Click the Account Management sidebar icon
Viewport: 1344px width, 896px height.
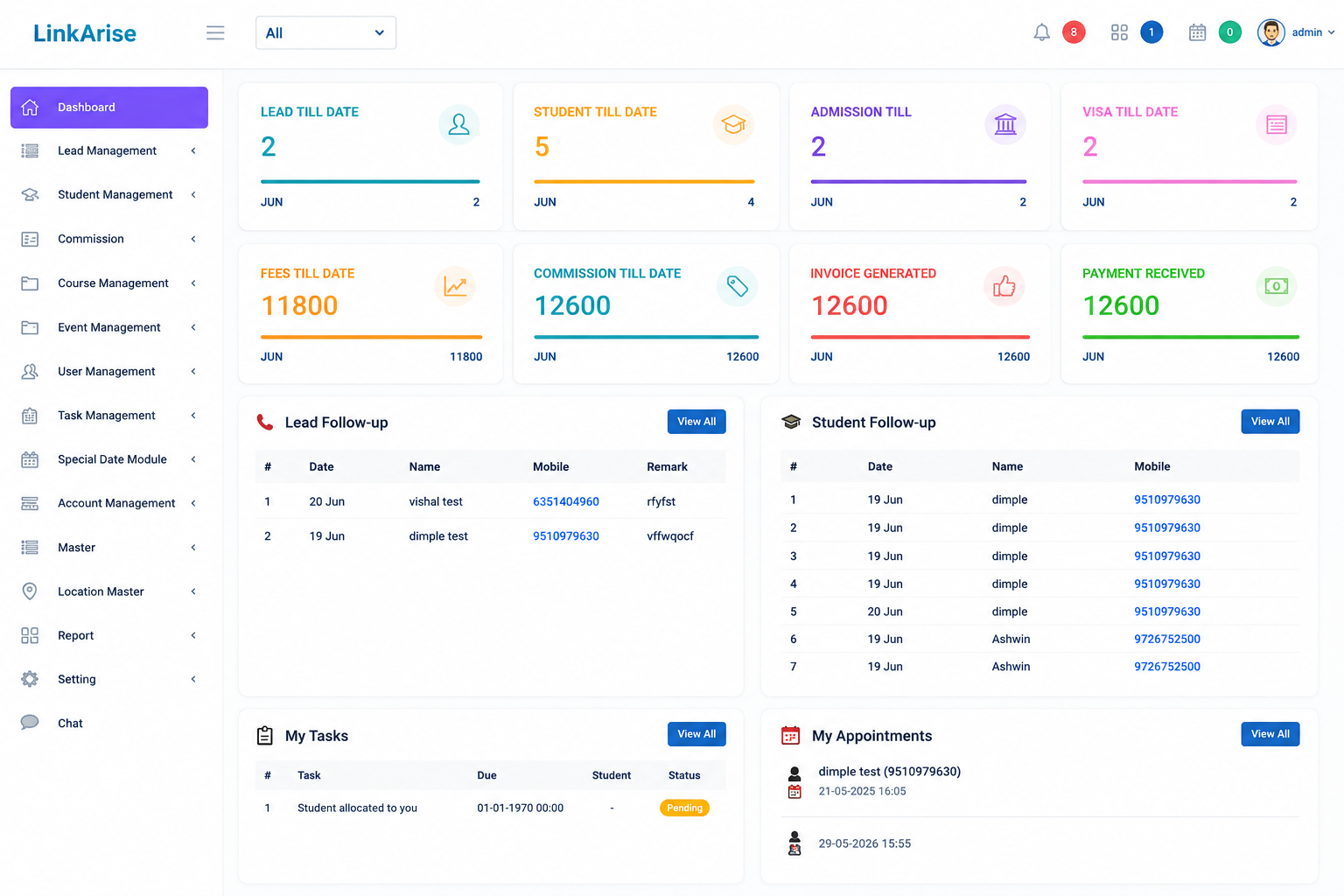point(30,503)
